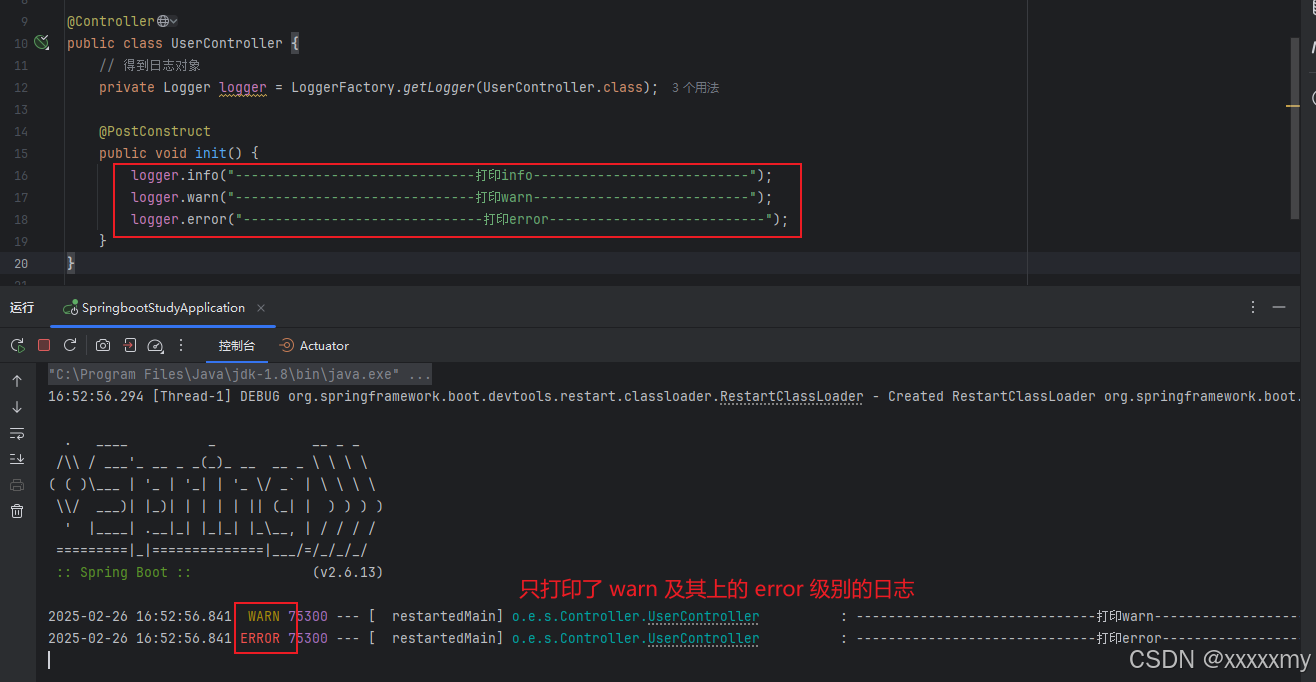Viewport: 1316px width, 682px height.
Task: Toggle scroll to end of console
Action: pyautogui.click(x=17, y=459)
